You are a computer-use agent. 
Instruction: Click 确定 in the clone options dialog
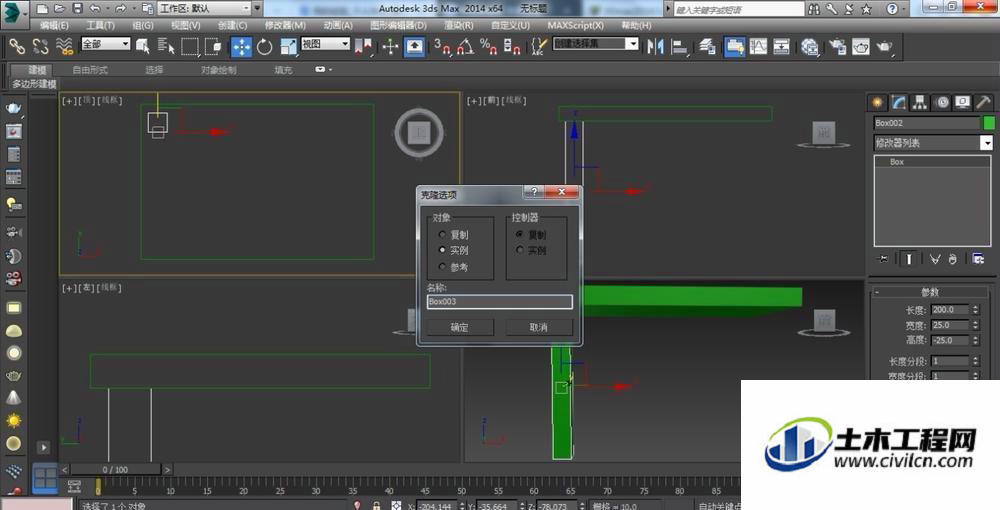click(x=459, y=327)
